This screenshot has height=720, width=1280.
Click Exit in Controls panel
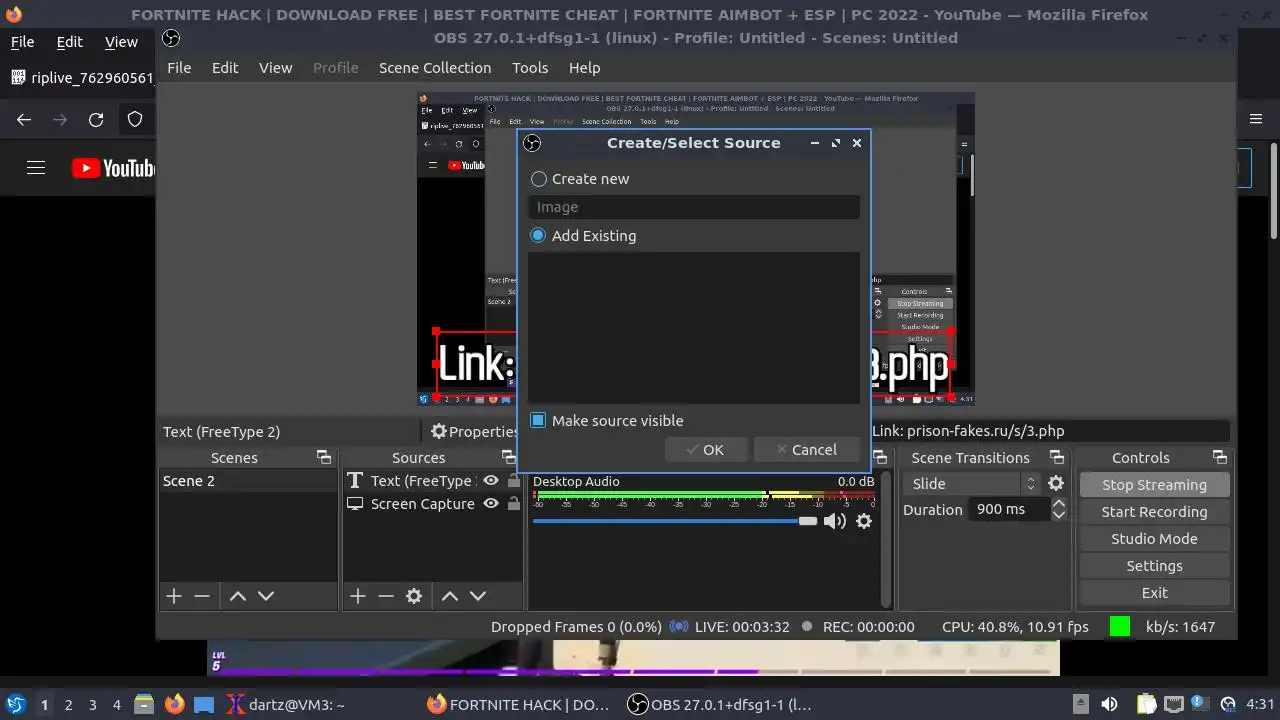(1154, 593)
